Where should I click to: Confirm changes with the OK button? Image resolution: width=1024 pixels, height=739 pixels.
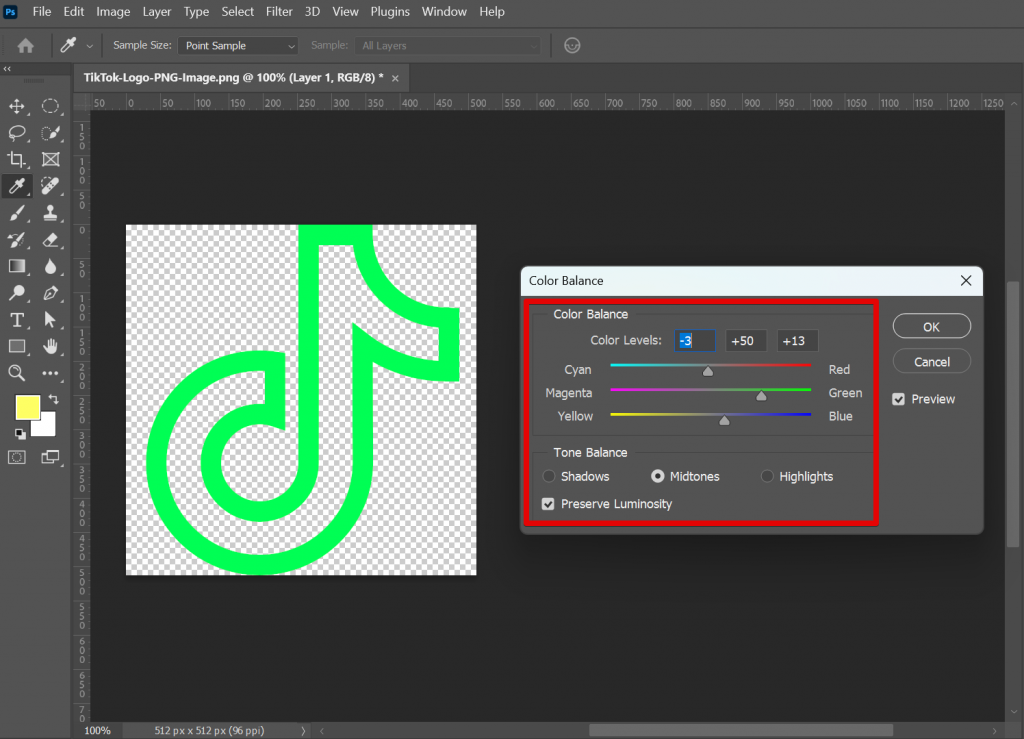[x=931, y=326]
